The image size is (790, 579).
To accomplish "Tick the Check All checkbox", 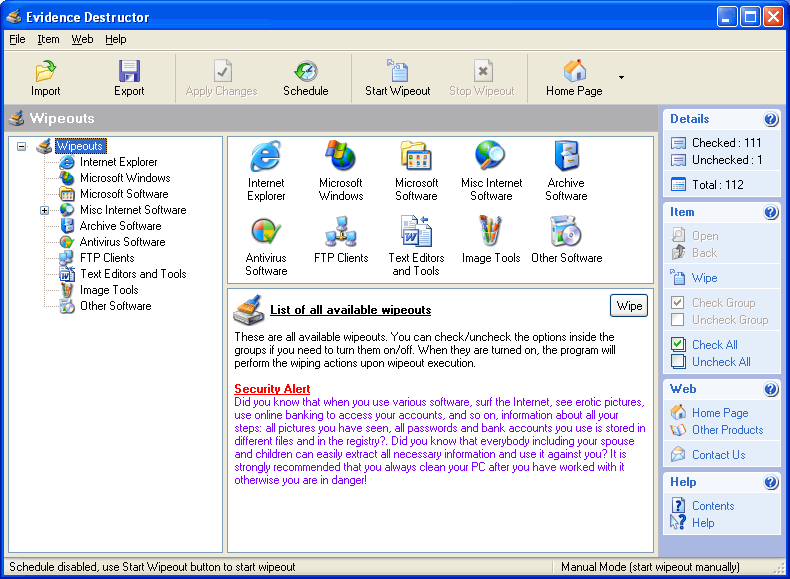I will pos(678,345).
